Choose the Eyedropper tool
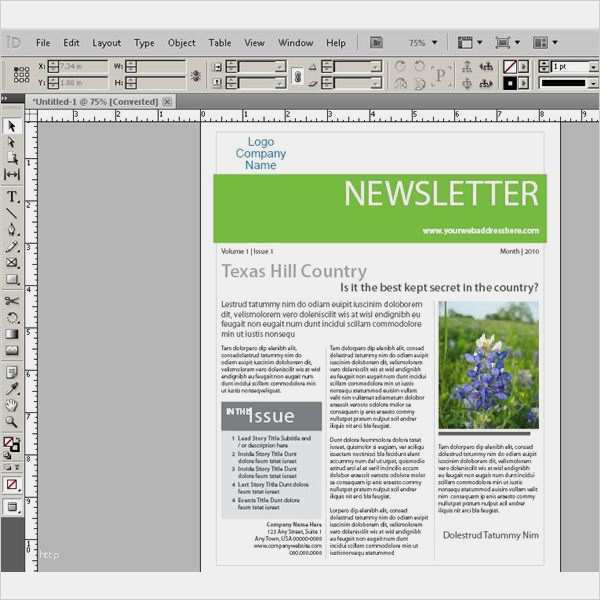The height and width of the screenshot is (600, 600). pos(12,388)
